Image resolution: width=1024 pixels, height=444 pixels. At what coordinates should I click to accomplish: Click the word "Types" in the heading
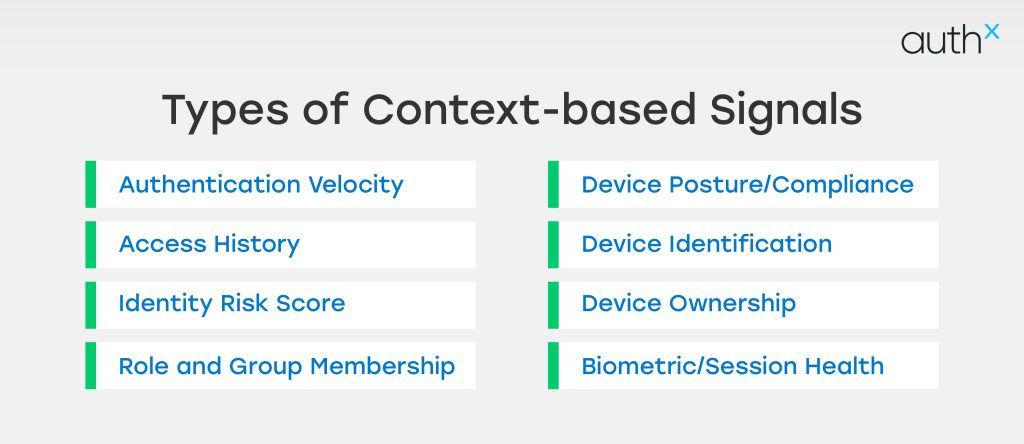(217, 111)
